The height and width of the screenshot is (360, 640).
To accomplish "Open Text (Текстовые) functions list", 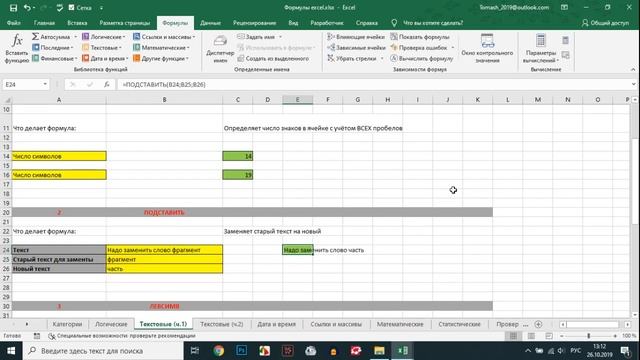I will tap(102, 48).
